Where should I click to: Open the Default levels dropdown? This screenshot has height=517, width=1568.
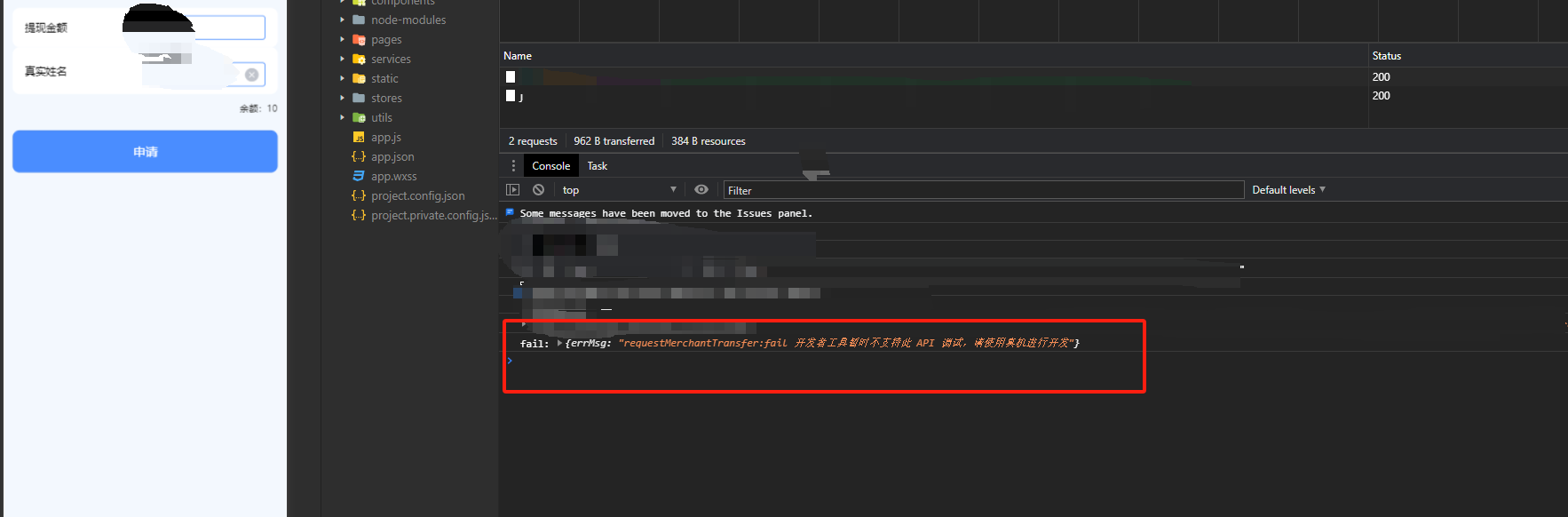point(1288,189)
